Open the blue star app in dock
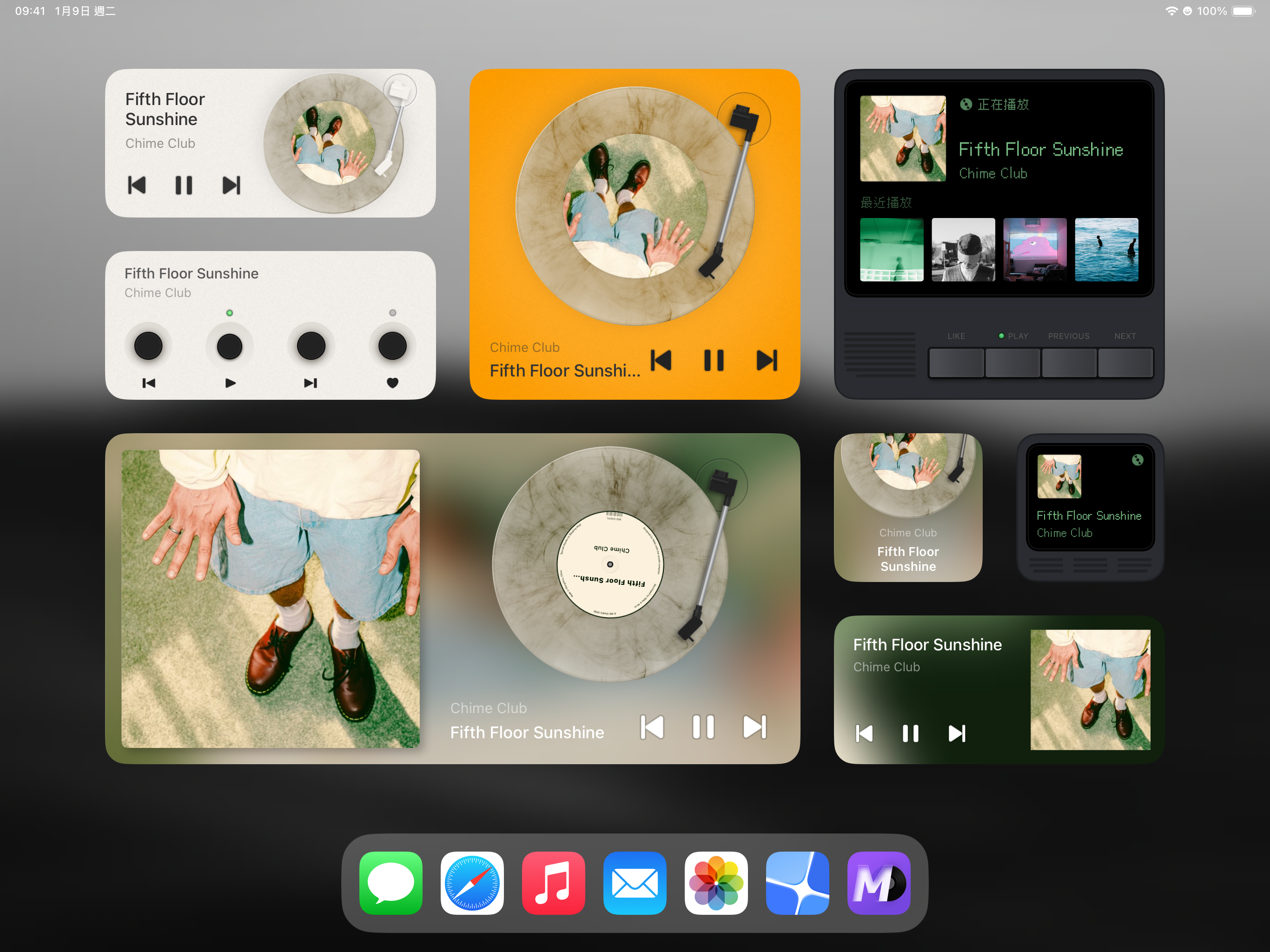 point(798,883)
